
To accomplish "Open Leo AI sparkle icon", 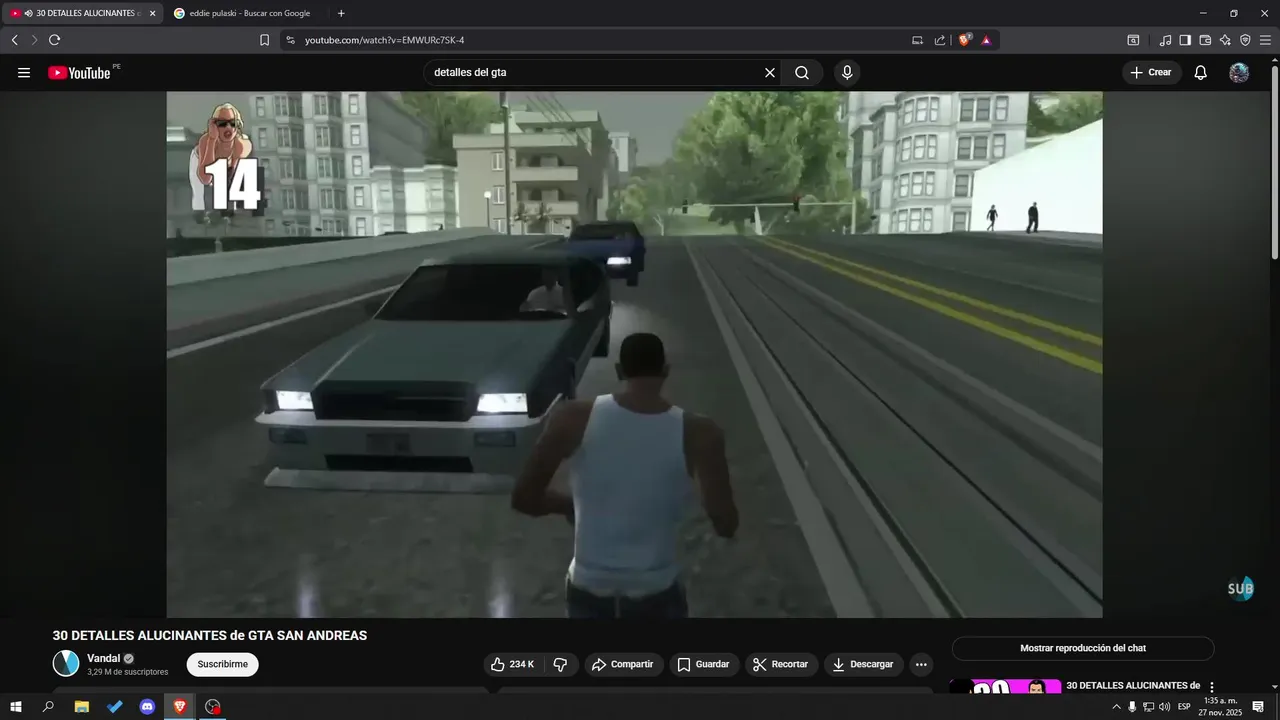I will 1225,40.
